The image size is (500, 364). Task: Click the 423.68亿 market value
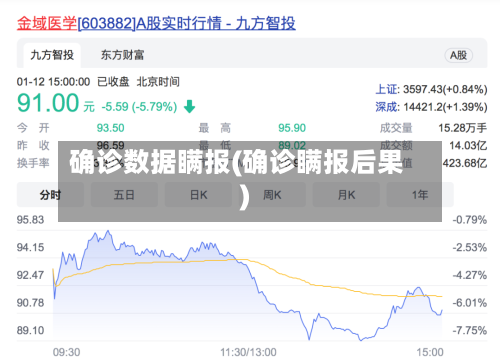(x=465, y=163)
